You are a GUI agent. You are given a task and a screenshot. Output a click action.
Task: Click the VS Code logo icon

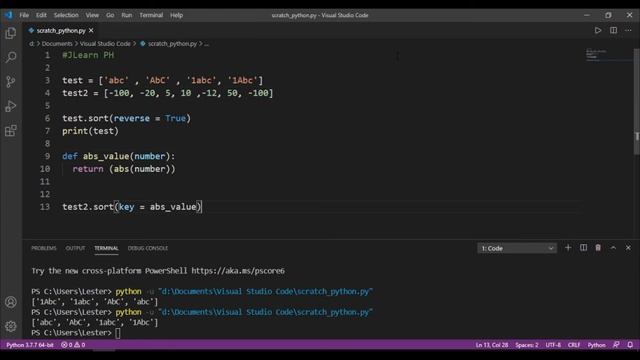point(9,15)
